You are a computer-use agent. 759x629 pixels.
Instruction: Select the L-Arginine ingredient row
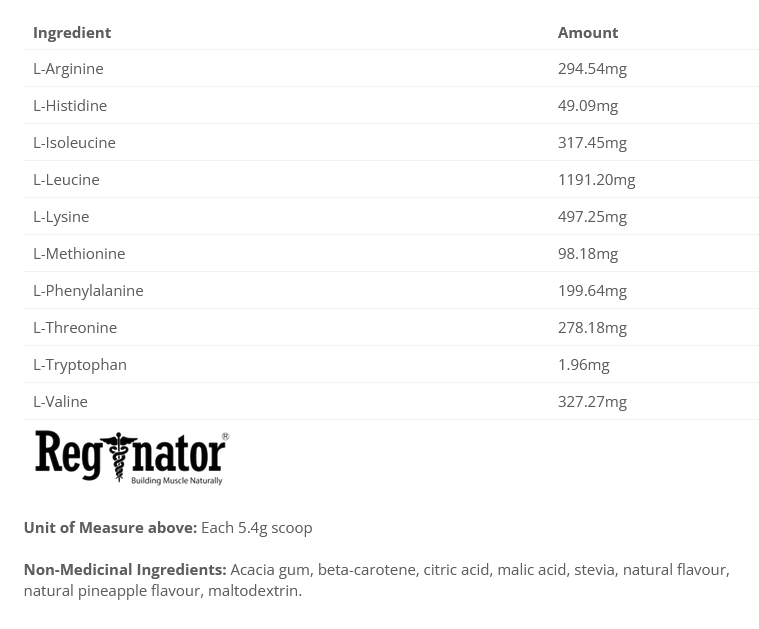coord(68,68)
